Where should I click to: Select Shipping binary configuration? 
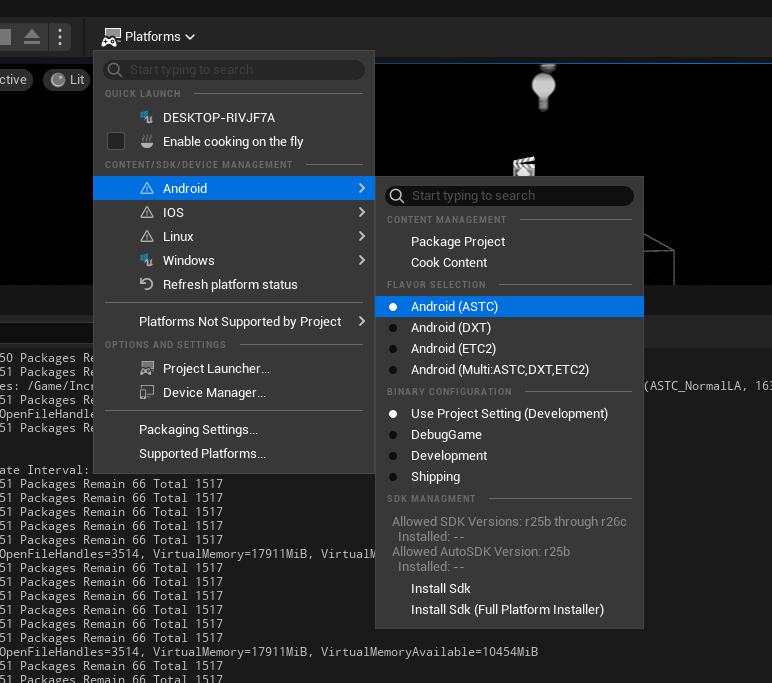tap(509, 477)
